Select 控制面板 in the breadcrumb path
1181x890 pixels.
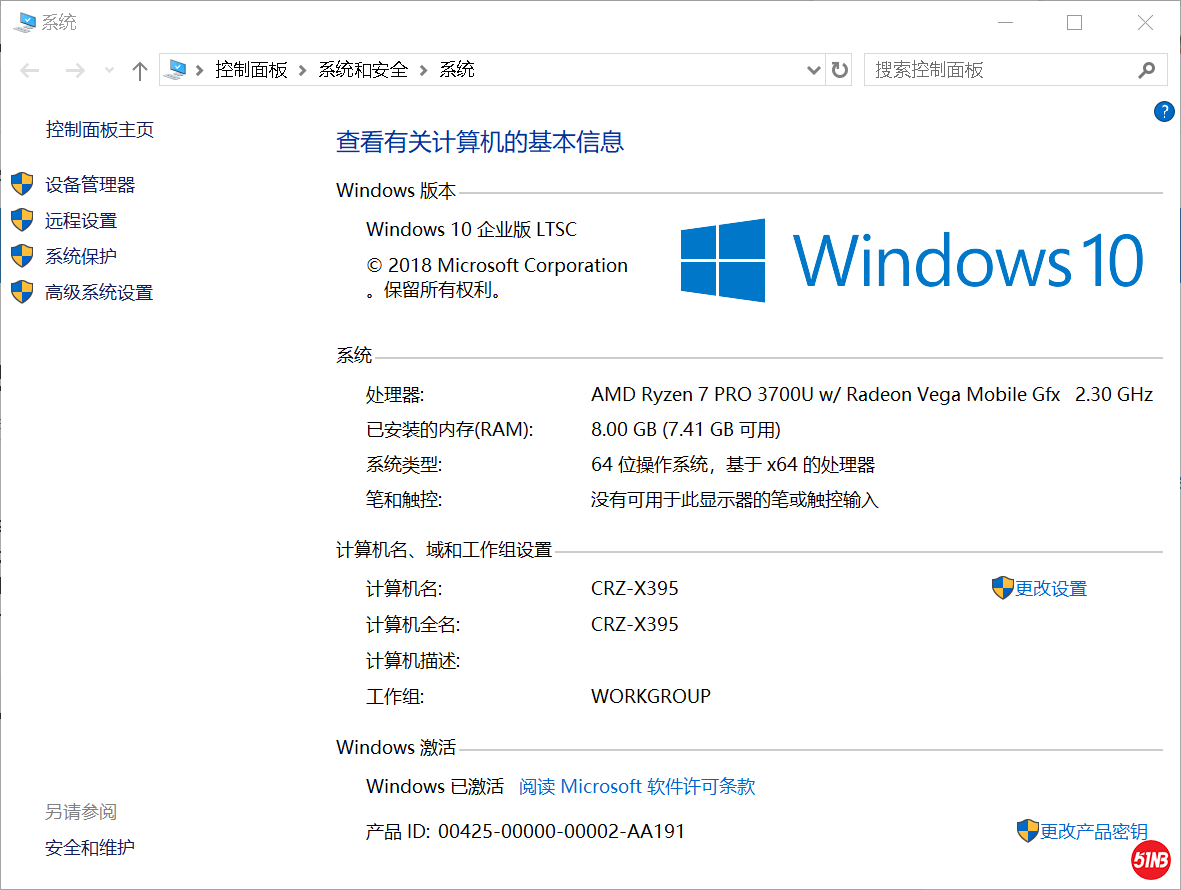251,70
